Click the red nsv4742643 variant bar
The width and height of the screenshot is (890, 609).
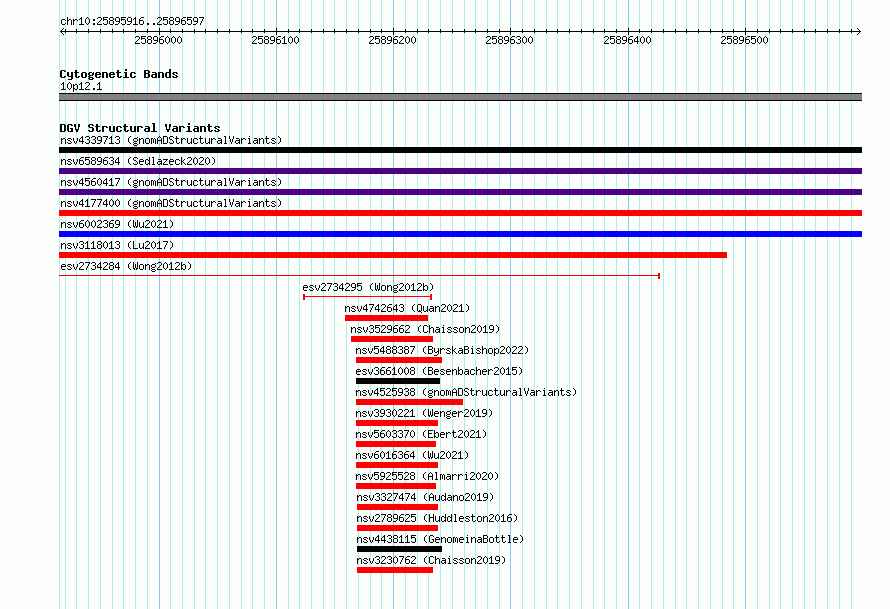point(387,318)
